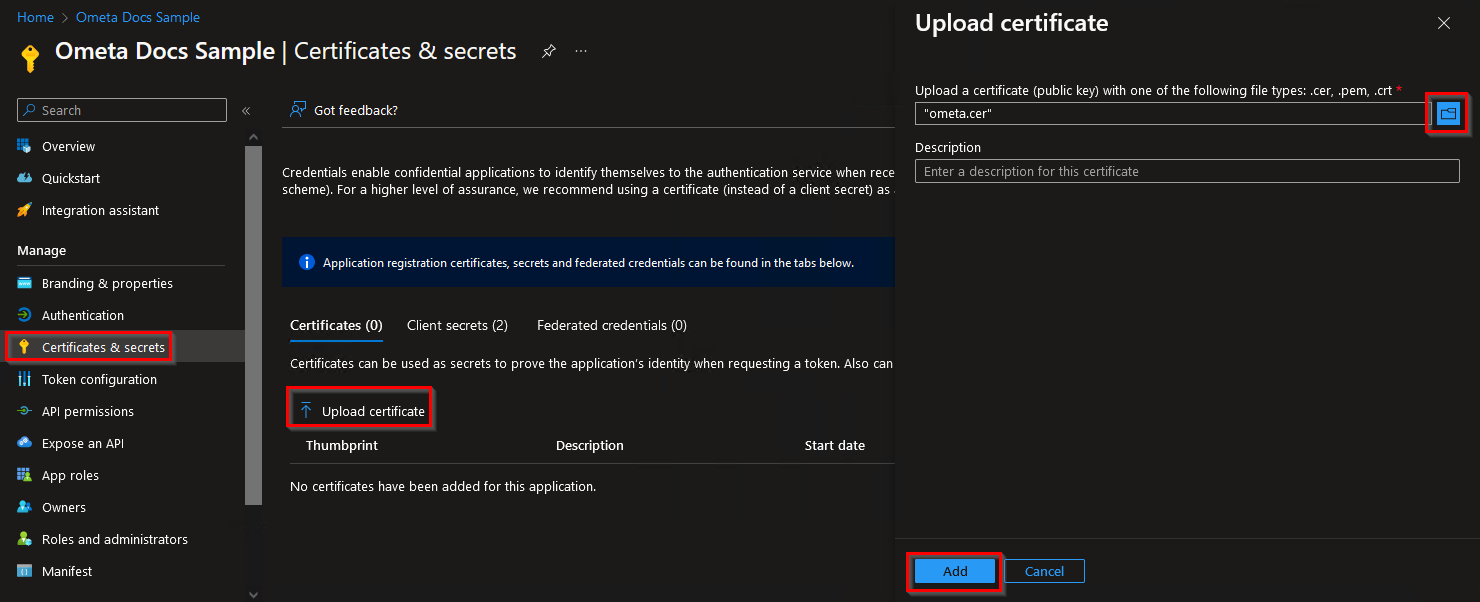Close the Upload certificate panel
Image resolution: width=1480 pixels, height=602 pixels.
click(x=1444, y=23)
